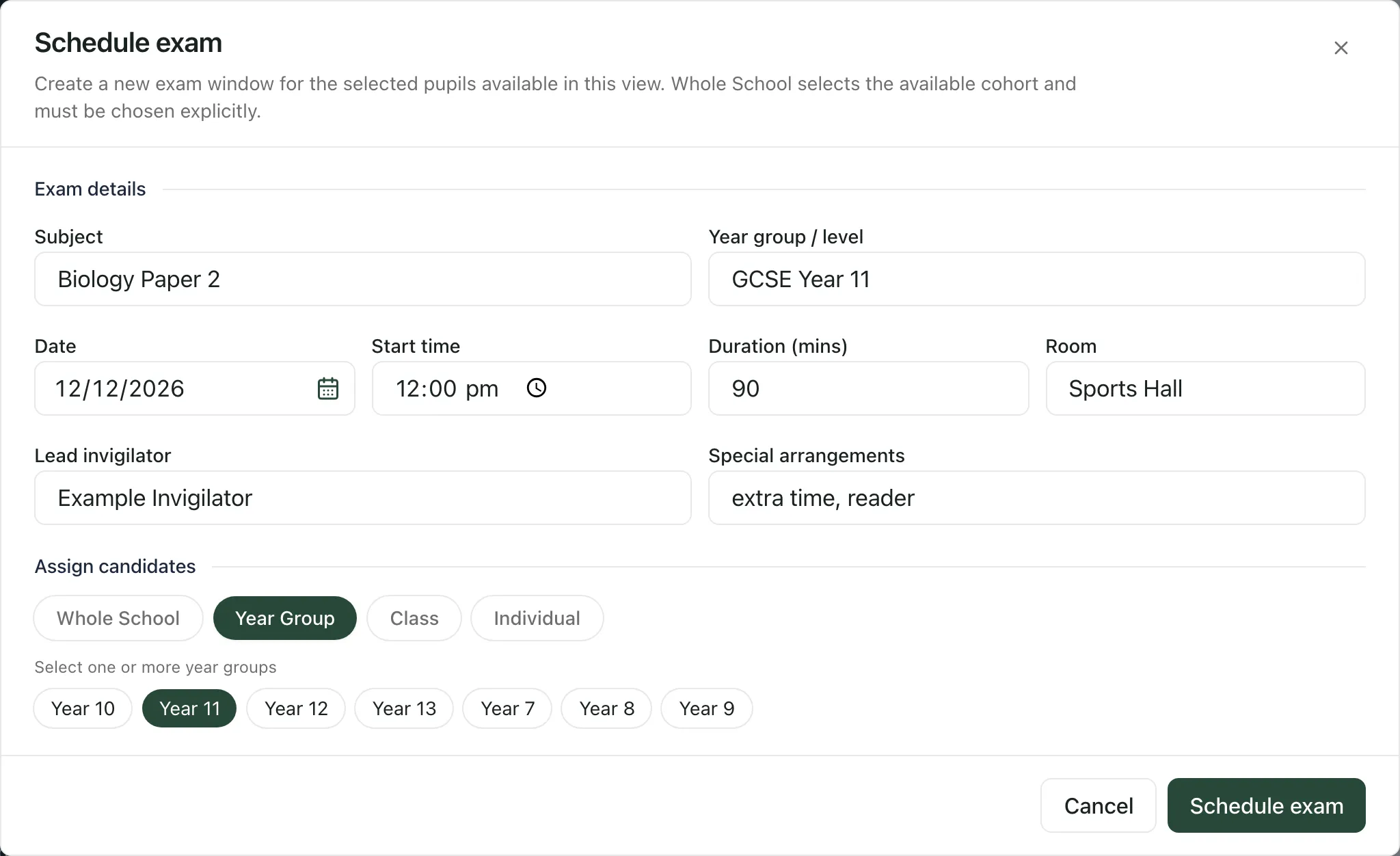Toggle the Year 9 chip
This screenshot has height=856, width=1400.
pyautogui.click(x=707, y=708)
